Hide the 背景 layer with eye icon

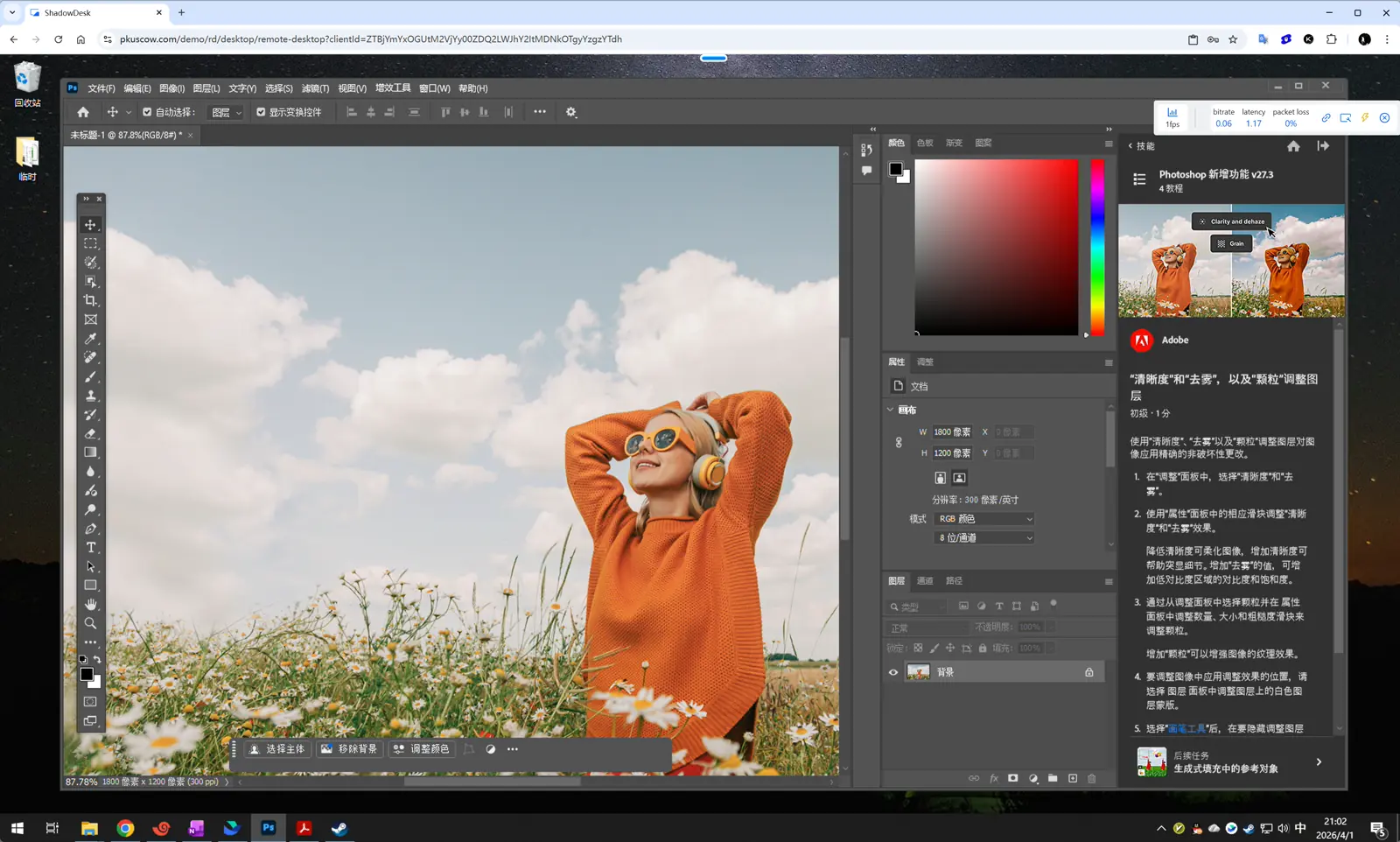point(893,672)
